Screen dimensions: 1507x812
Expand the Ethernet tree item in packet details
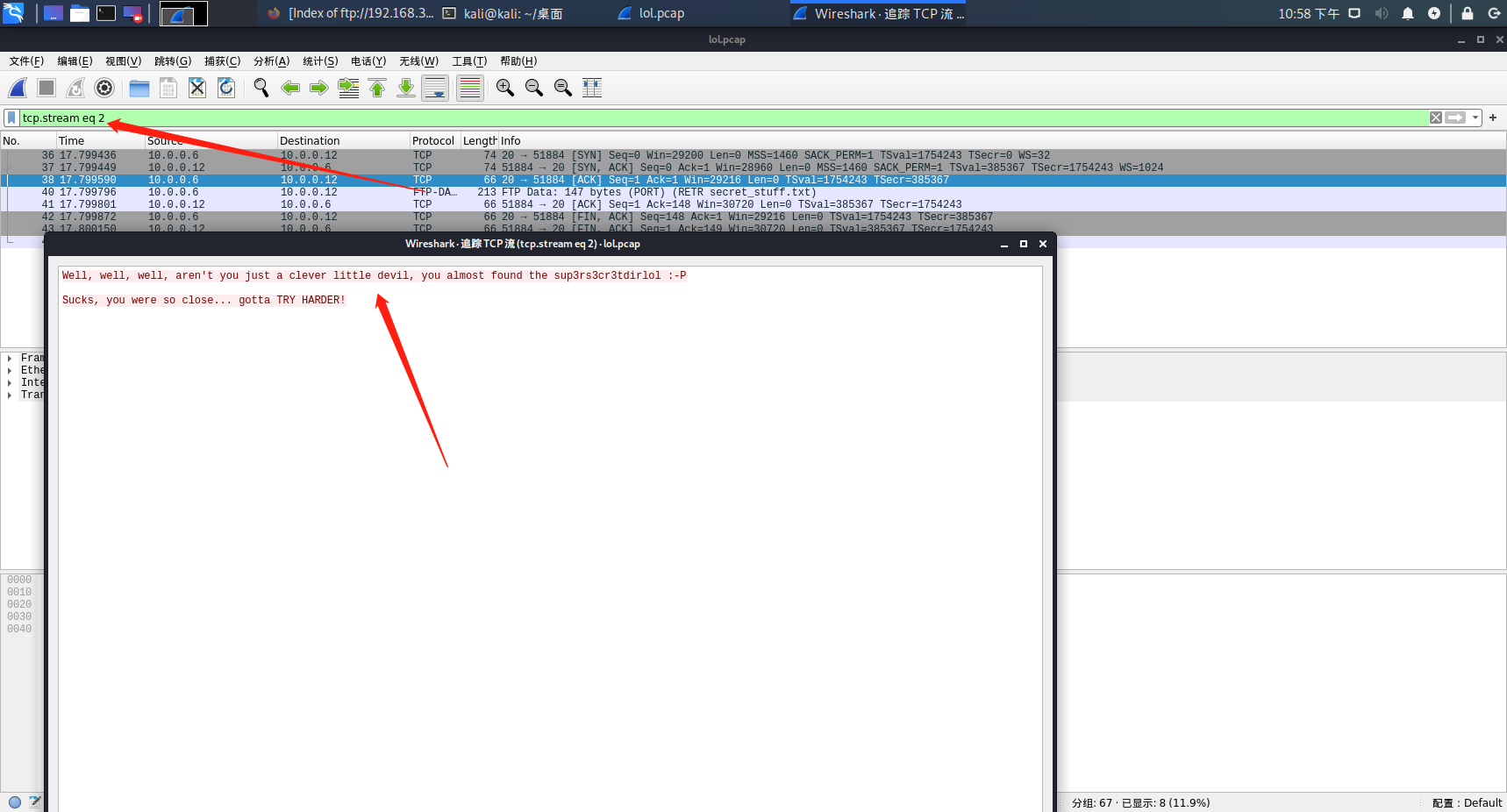pyautogui.click(x=10, y=370)
